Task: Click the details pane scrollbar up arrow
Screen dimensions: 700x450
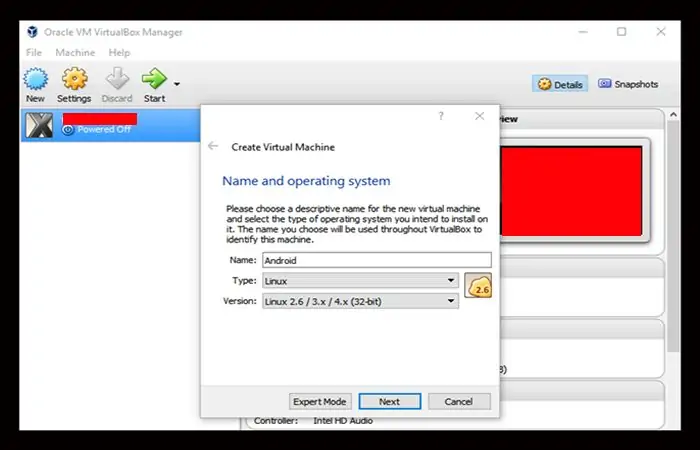Action: pos(673,115)
